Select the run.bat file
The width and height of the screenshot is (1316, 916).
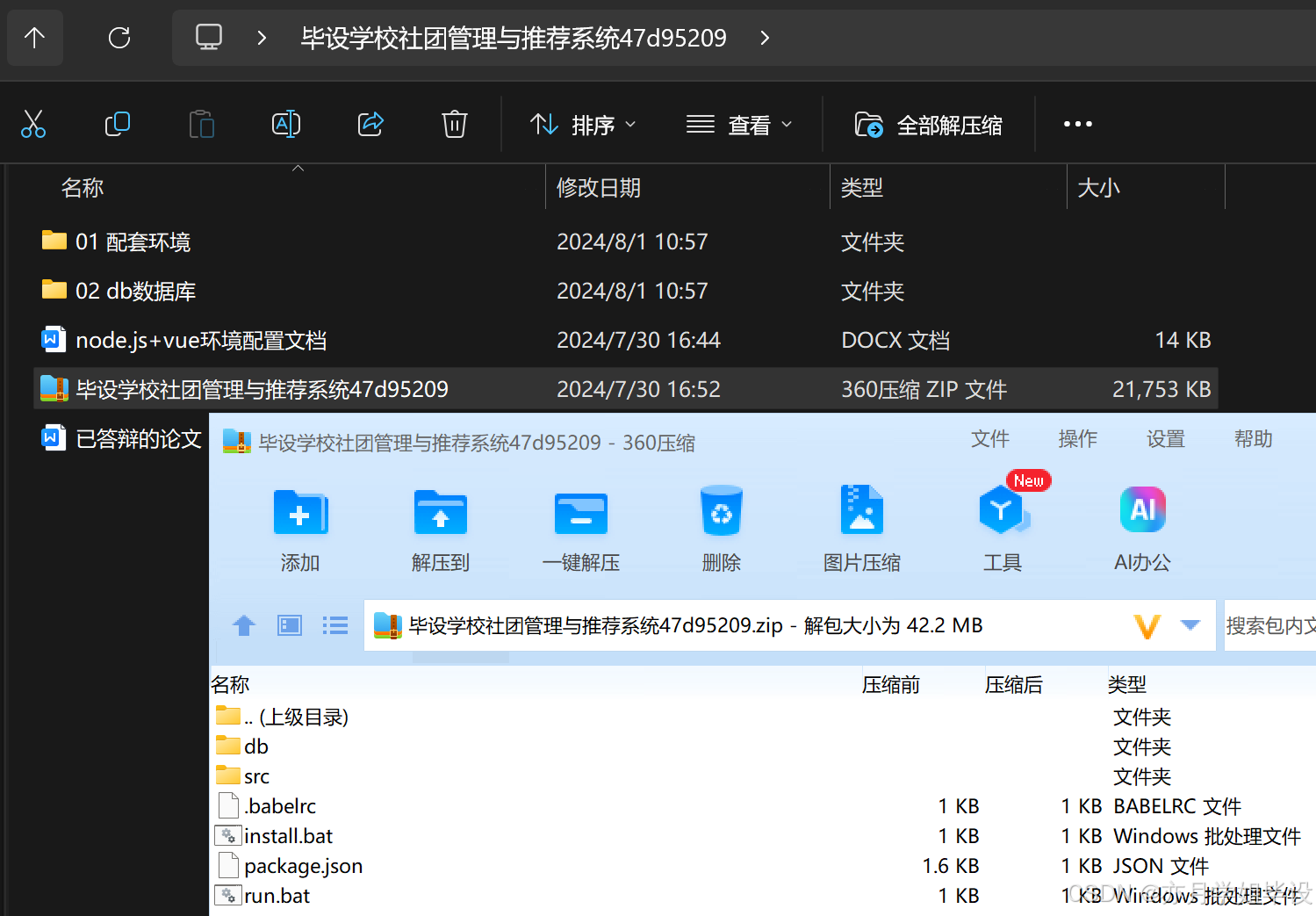pos(263,896)
